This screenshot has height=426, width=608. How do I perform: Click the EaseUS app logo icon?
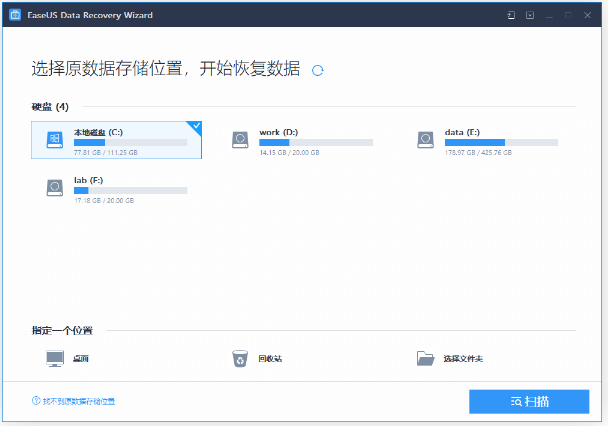15,15
